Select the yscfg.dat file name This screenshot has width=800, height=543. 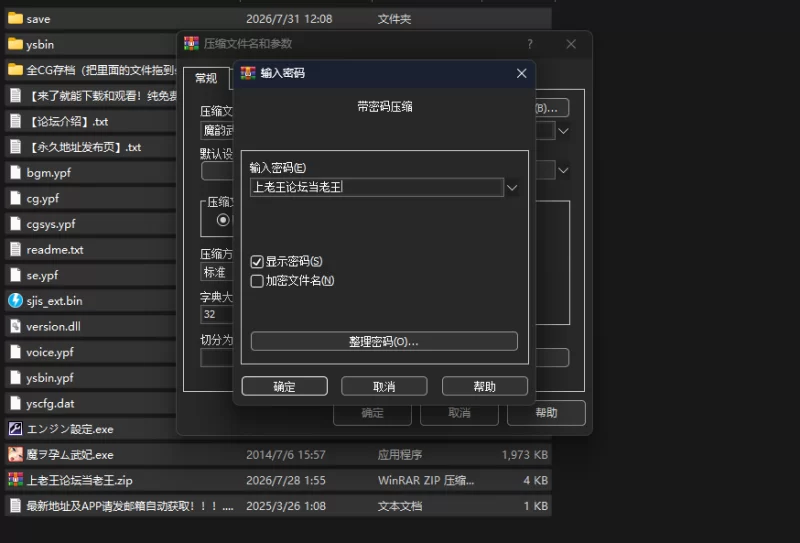51,404
